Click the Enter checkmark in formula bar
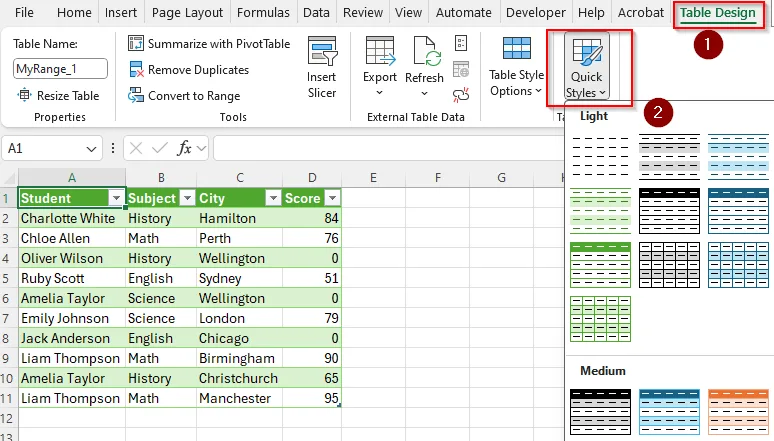Image resolution: width=774 pixels, height=441 pixels. pyautogui.click(x=159, y=148)
